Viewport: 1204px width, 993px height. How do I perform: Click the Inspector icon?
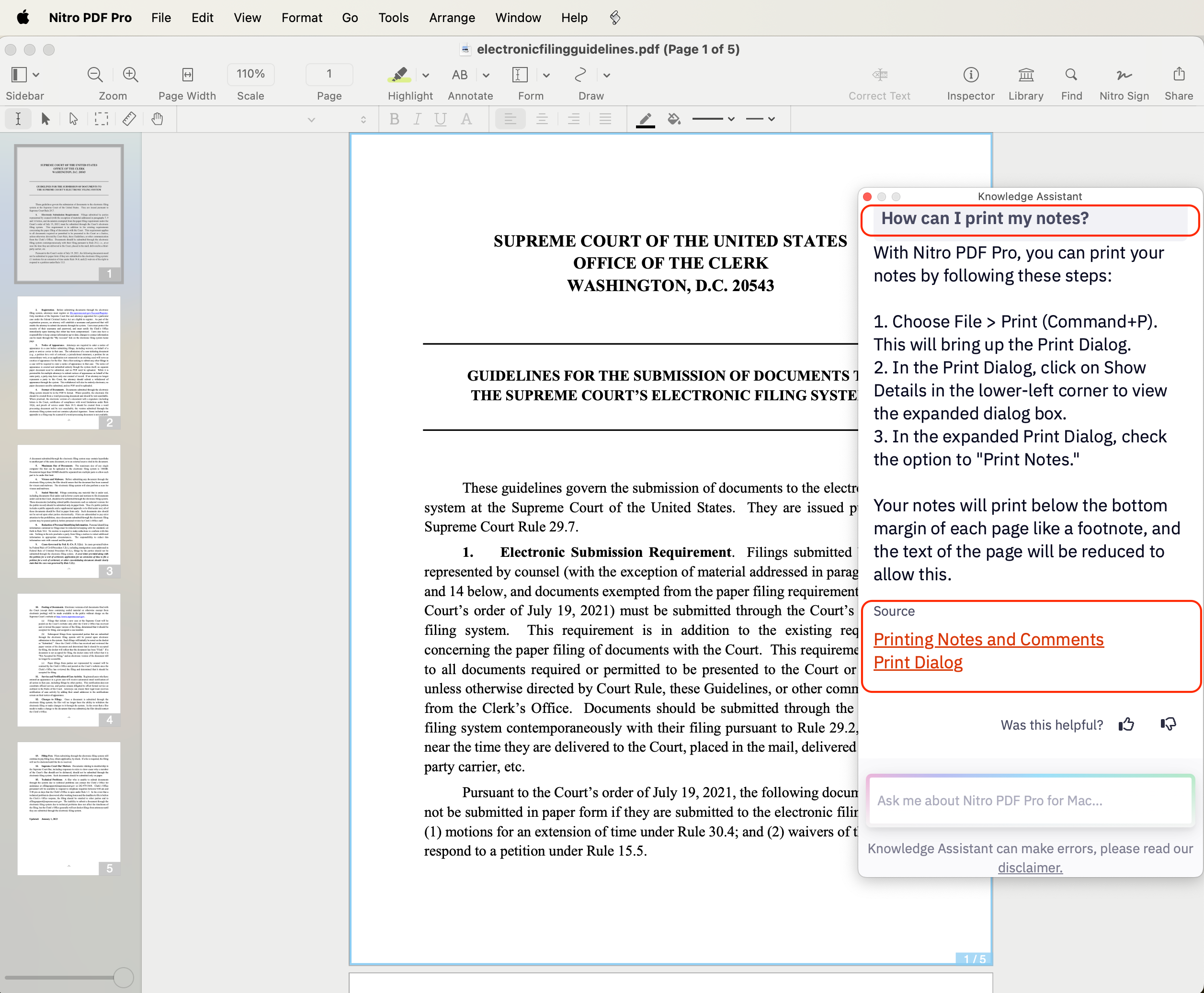tap(970, 75)
